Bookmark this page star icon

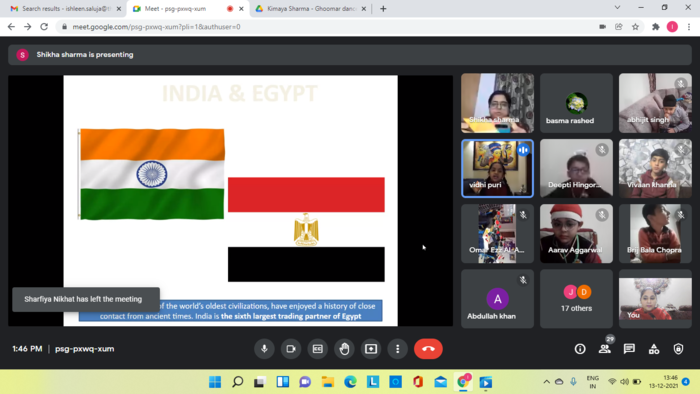pos(635,27)
